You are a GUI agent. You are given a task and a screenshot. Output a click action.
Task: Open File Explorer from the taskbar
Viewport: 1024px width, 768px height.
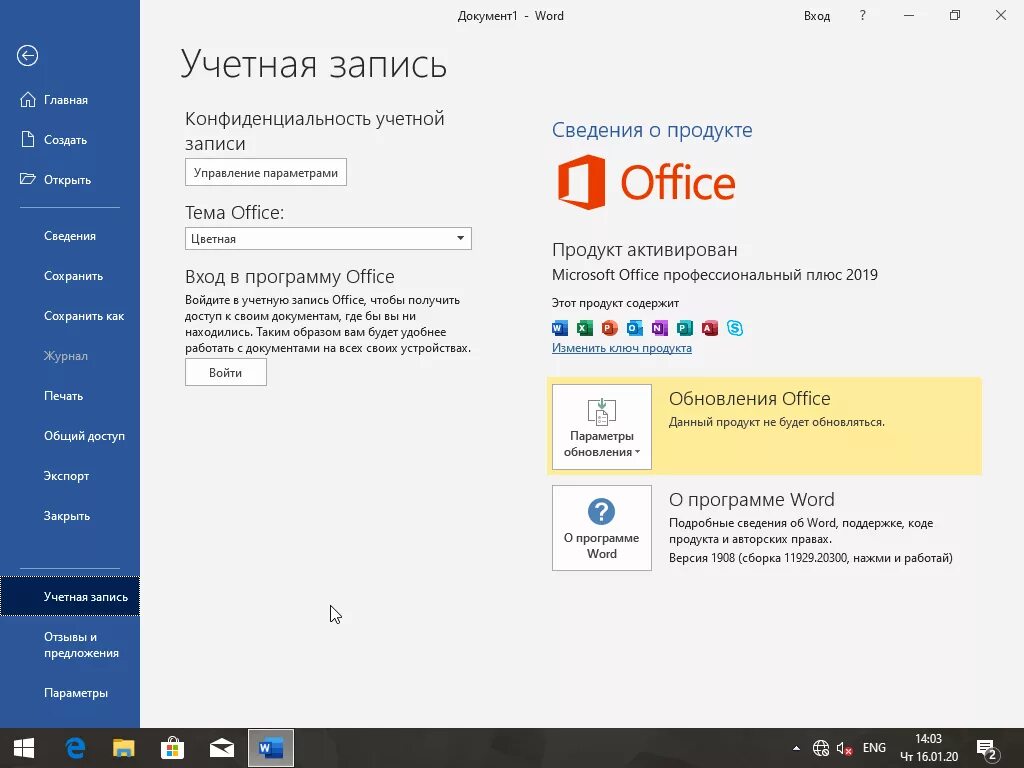(x=123, y=748)
